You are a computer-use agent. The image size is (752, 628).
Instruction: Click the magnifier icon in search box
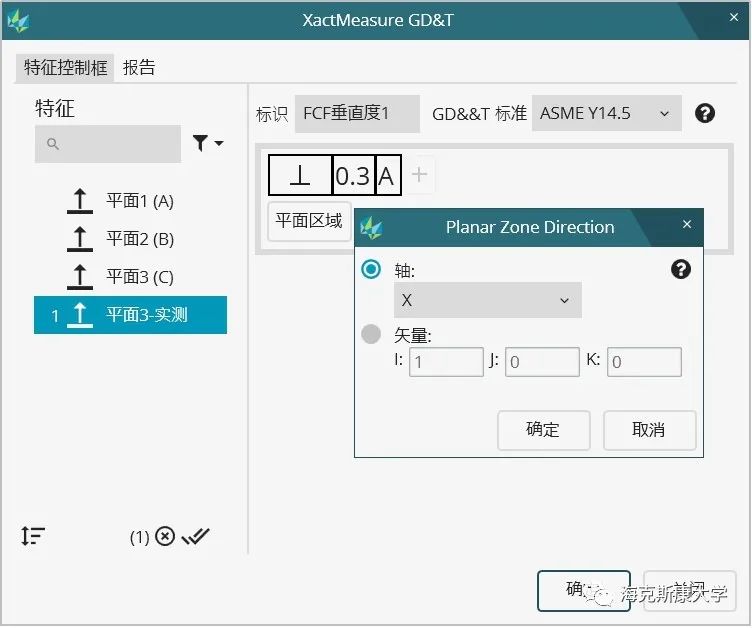(x=53, y=144)
